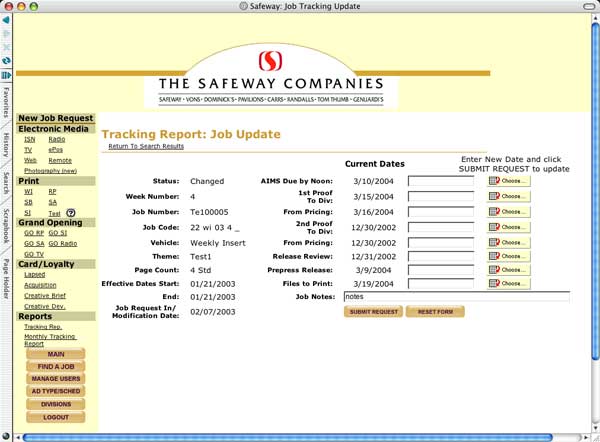
Task: Open the Acquisition link
Action: click(x=40, y=285)
